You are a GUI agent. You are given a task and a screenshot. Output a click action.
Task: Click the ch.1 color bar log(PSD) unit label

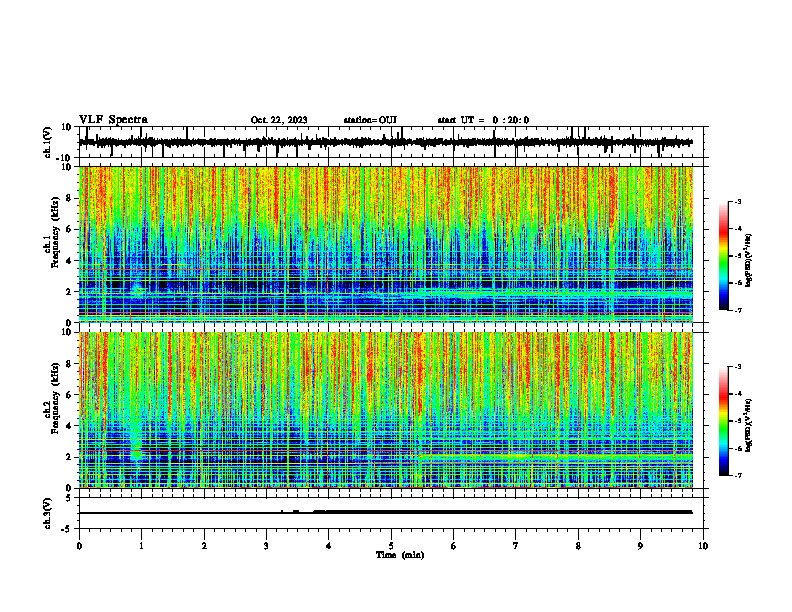coord(749,260)
